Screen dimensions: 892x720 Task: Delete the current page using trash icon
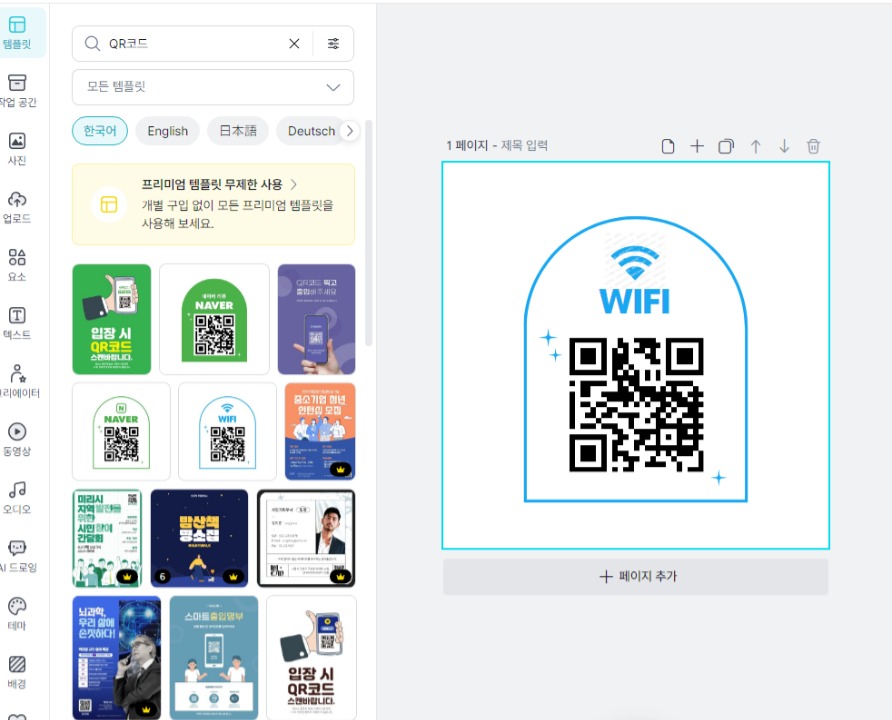click(813, 146)
